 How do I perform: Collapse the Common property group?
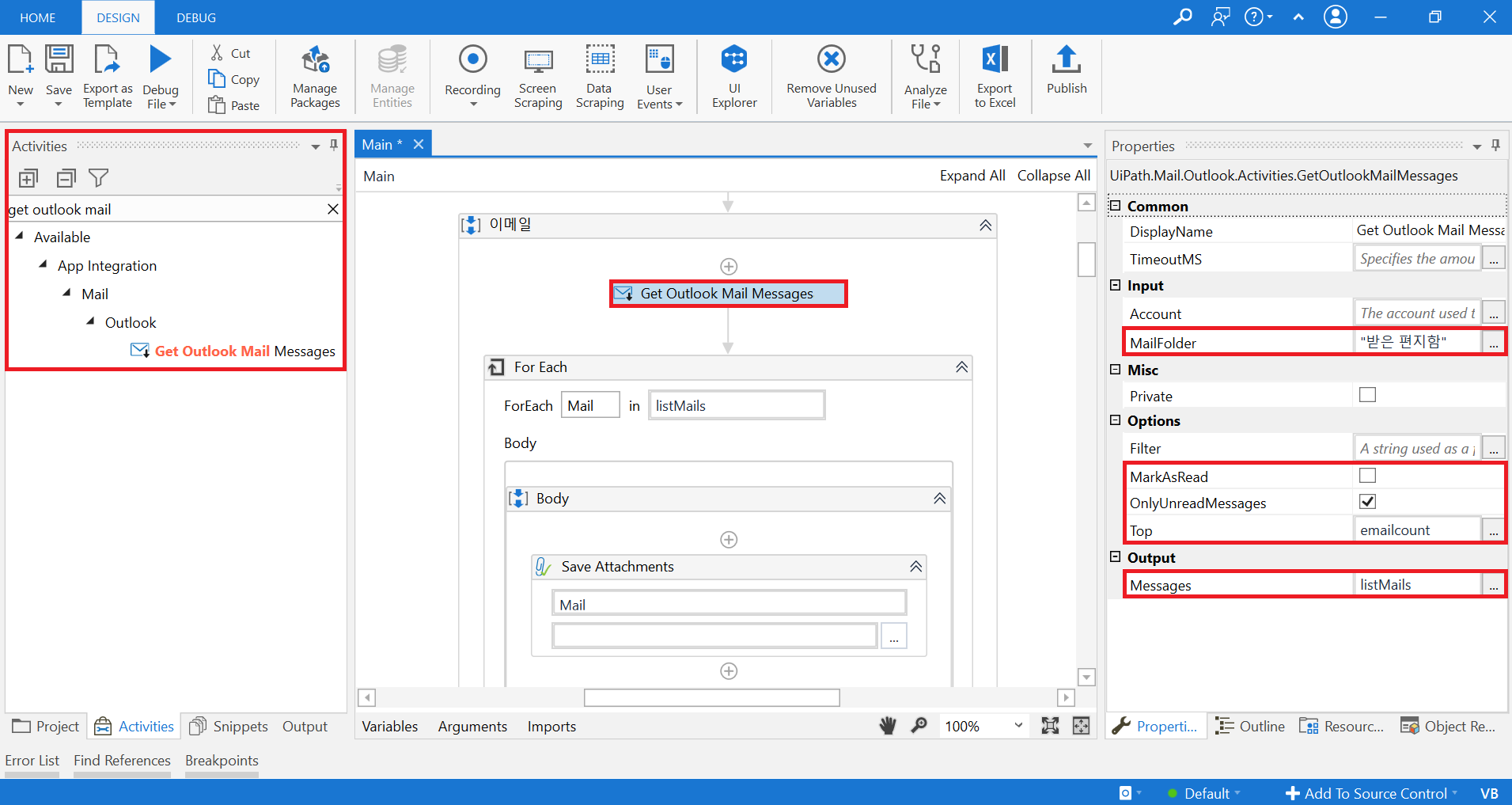coord(1116,206)
